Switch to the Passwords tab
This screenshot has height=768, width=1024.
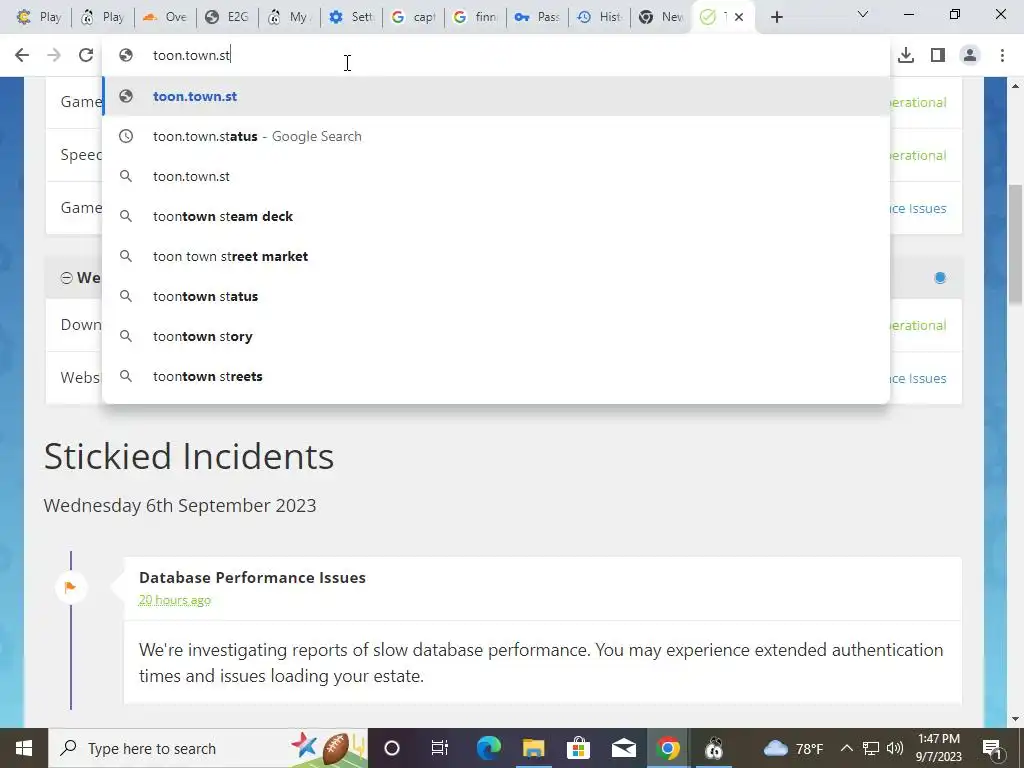[x=537, y=17]
